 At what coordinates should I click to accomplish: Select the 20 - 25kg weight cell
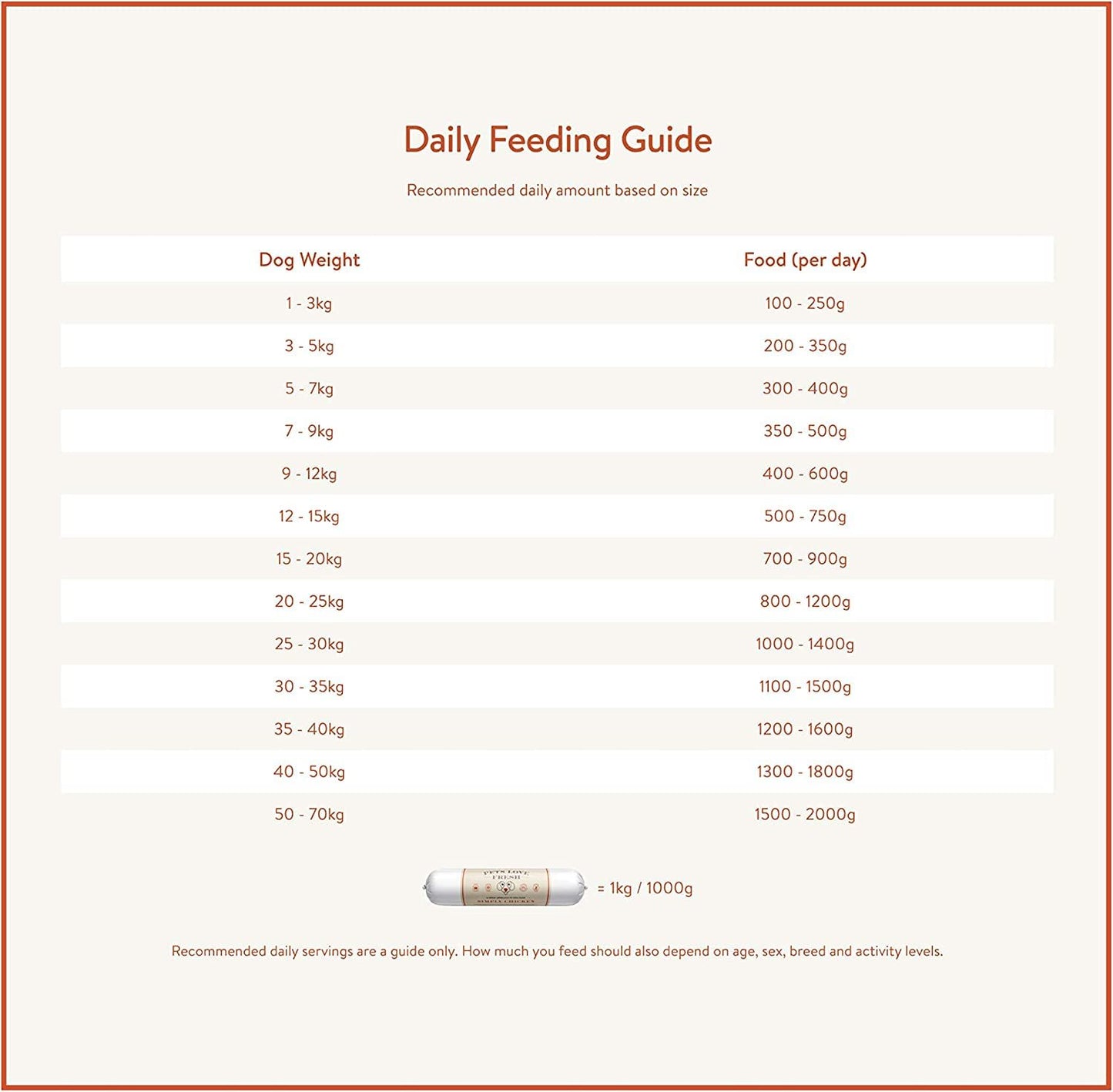tap(309, 601)
